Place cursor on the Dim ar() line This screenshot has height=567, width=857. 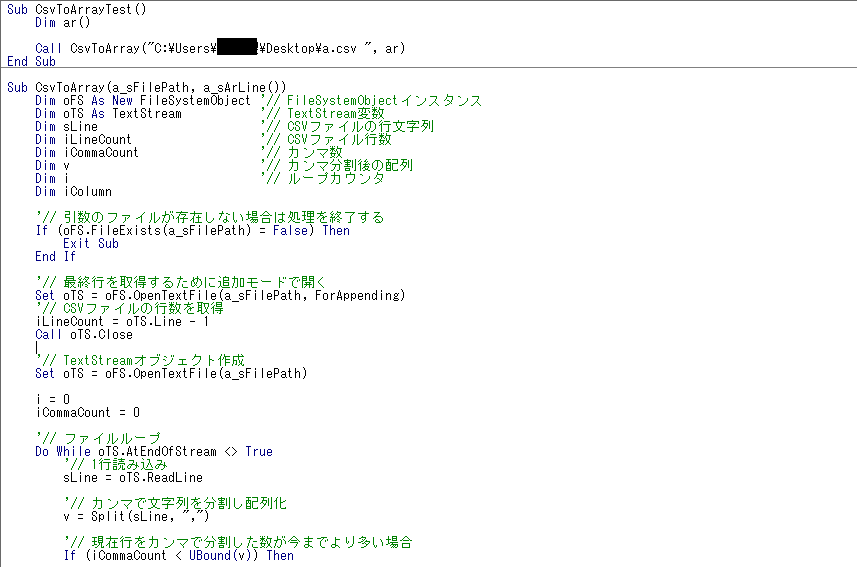[x=59, y=22]
